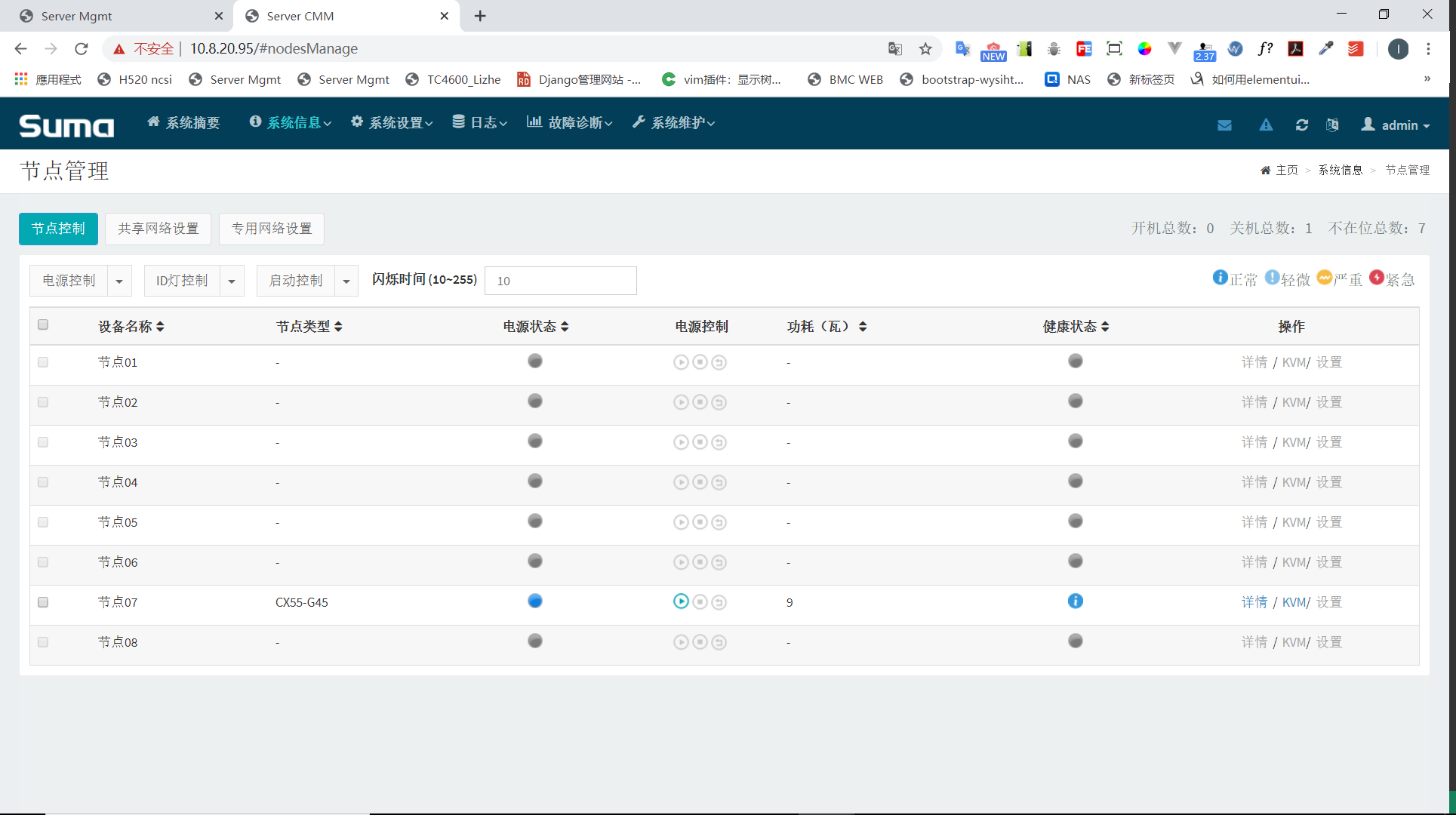Viewport: 1456px width, 815px height.
Task: Sort by 设备名称 column arrows
Action: coord(161,327)
